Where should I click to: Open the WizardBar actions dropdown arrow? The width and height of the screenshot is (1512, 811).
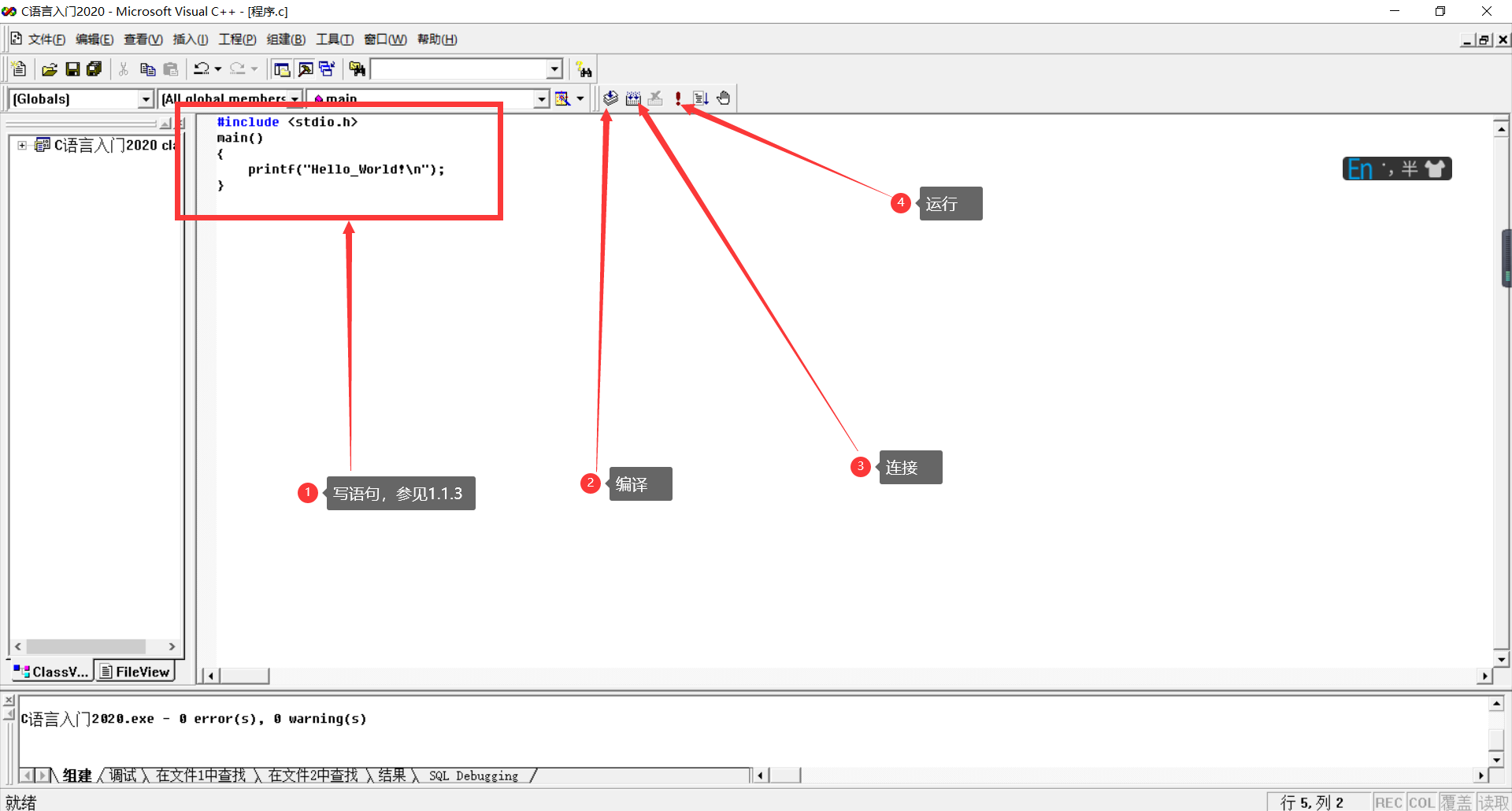(580, 98)
